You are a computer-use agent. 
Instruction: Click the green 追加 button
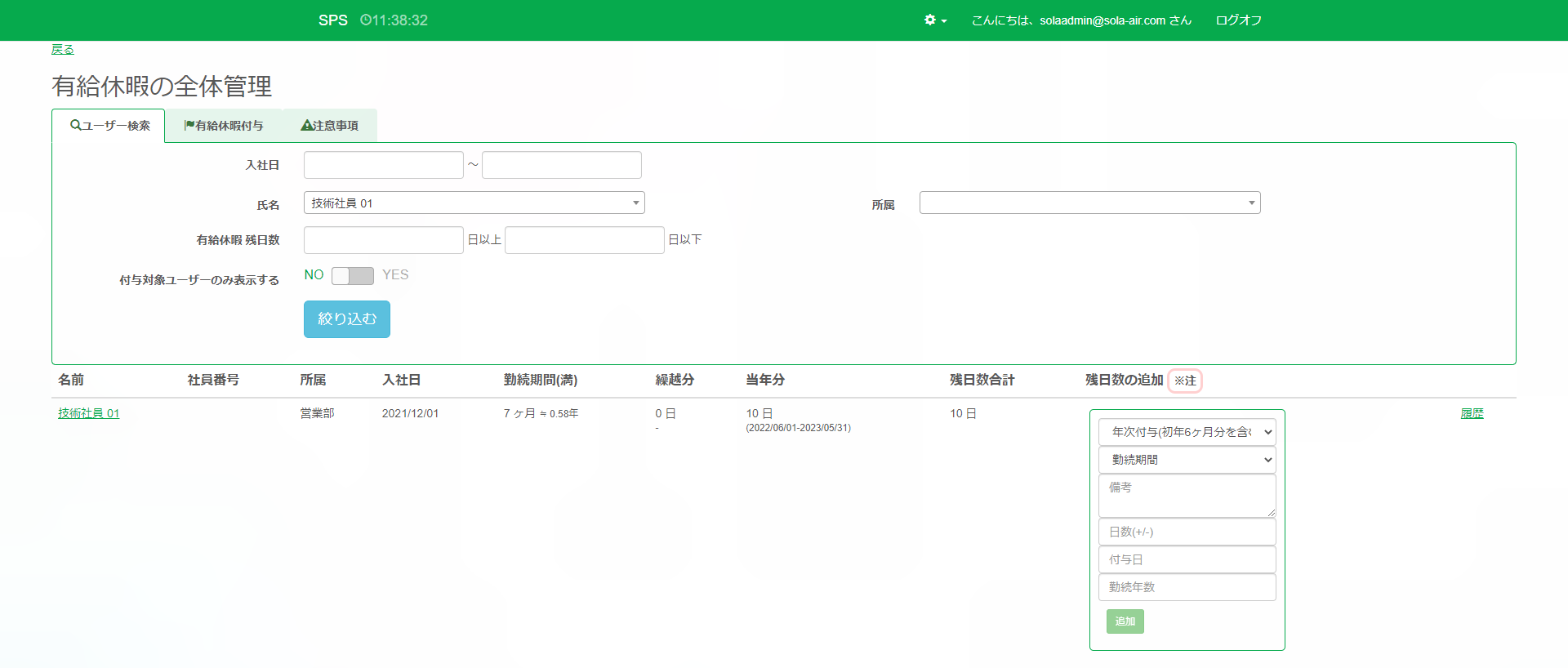click(x=1125, y=621)
